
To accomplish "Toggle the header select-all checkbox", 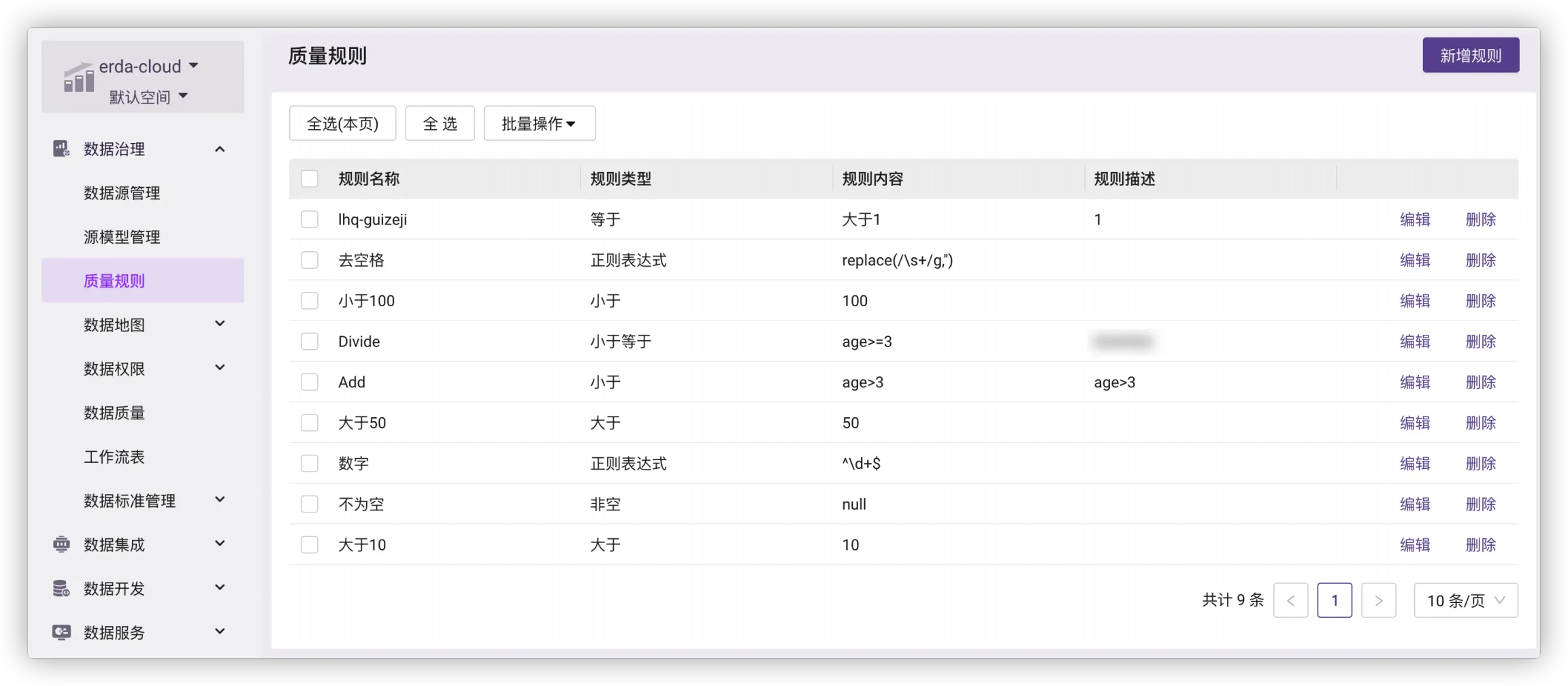I will pyautogui.click(x=310, y=179).
